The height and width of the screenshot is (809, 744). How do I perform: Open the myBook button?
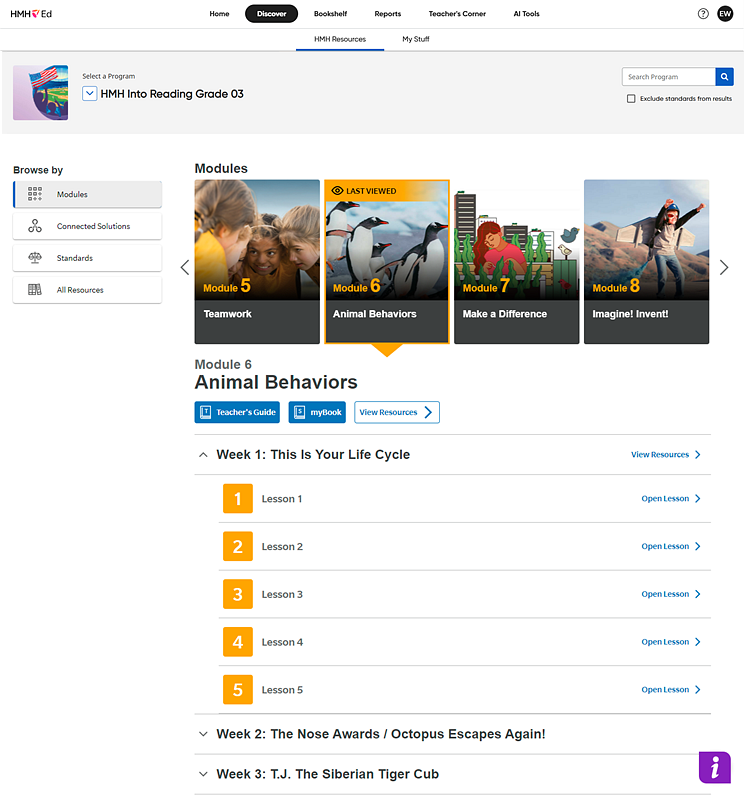317,412
